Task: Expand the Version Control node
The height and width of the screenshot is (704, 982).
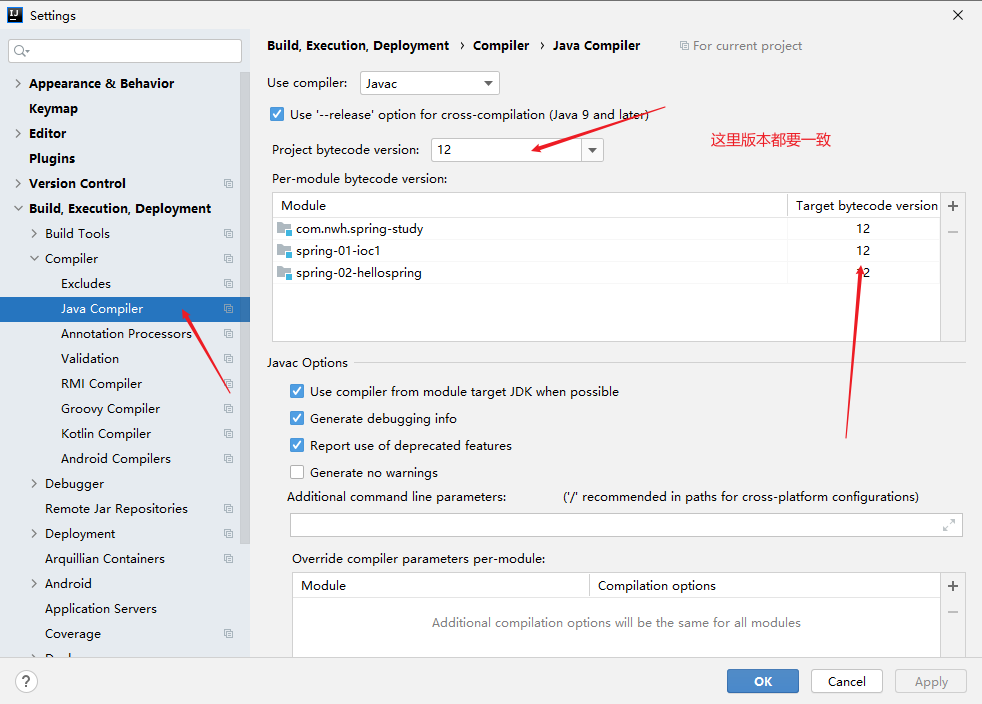Action: (x=18, y=184)
